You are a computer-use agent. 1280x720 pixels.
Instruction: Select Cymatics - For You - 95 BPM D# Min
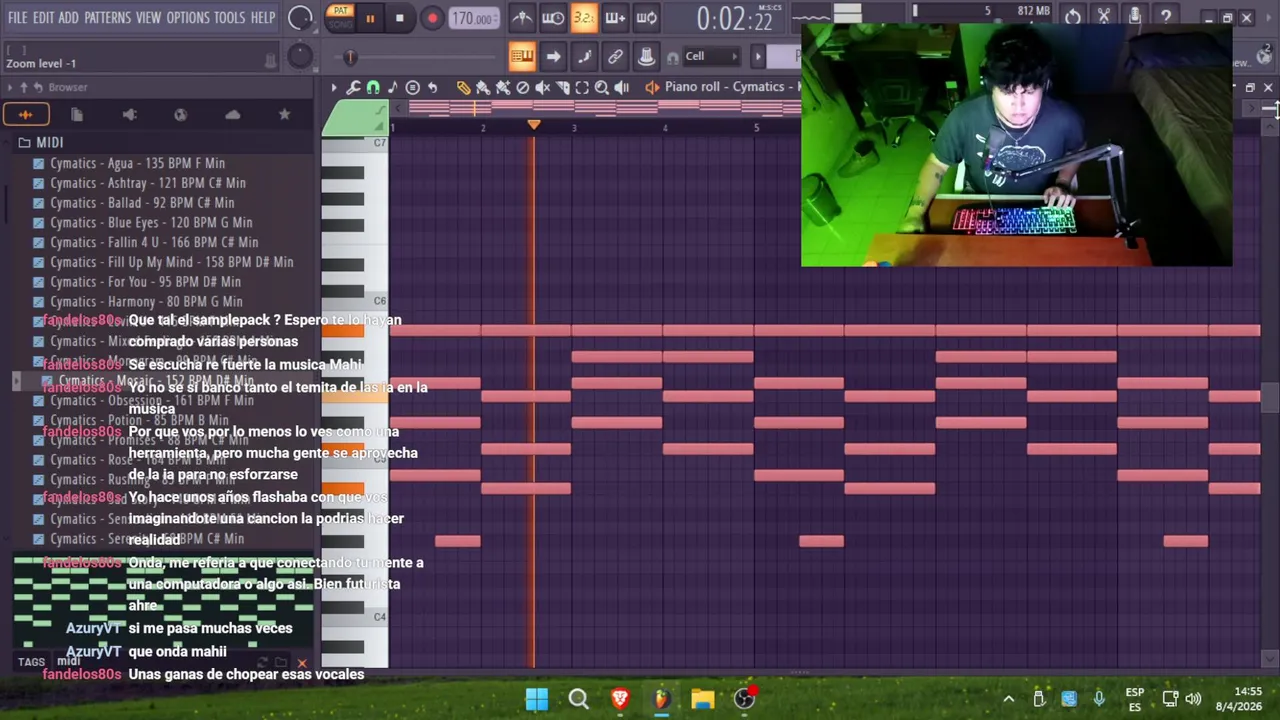(145, 282)
